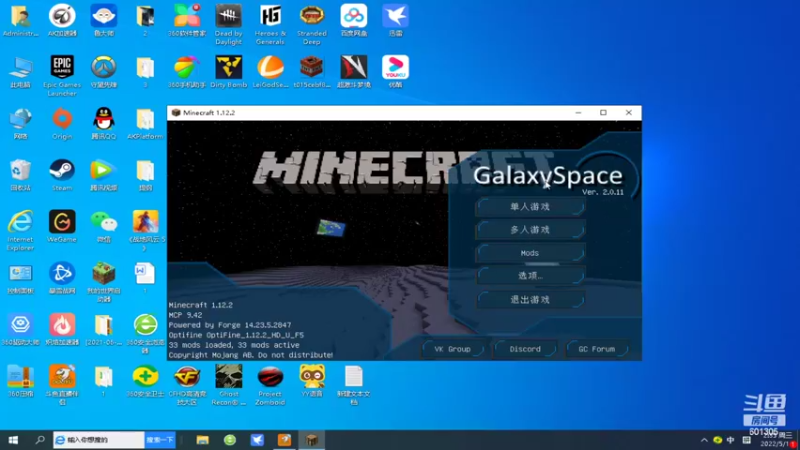Switch to Minecraft via its taskbar icon

pos(312,440)
